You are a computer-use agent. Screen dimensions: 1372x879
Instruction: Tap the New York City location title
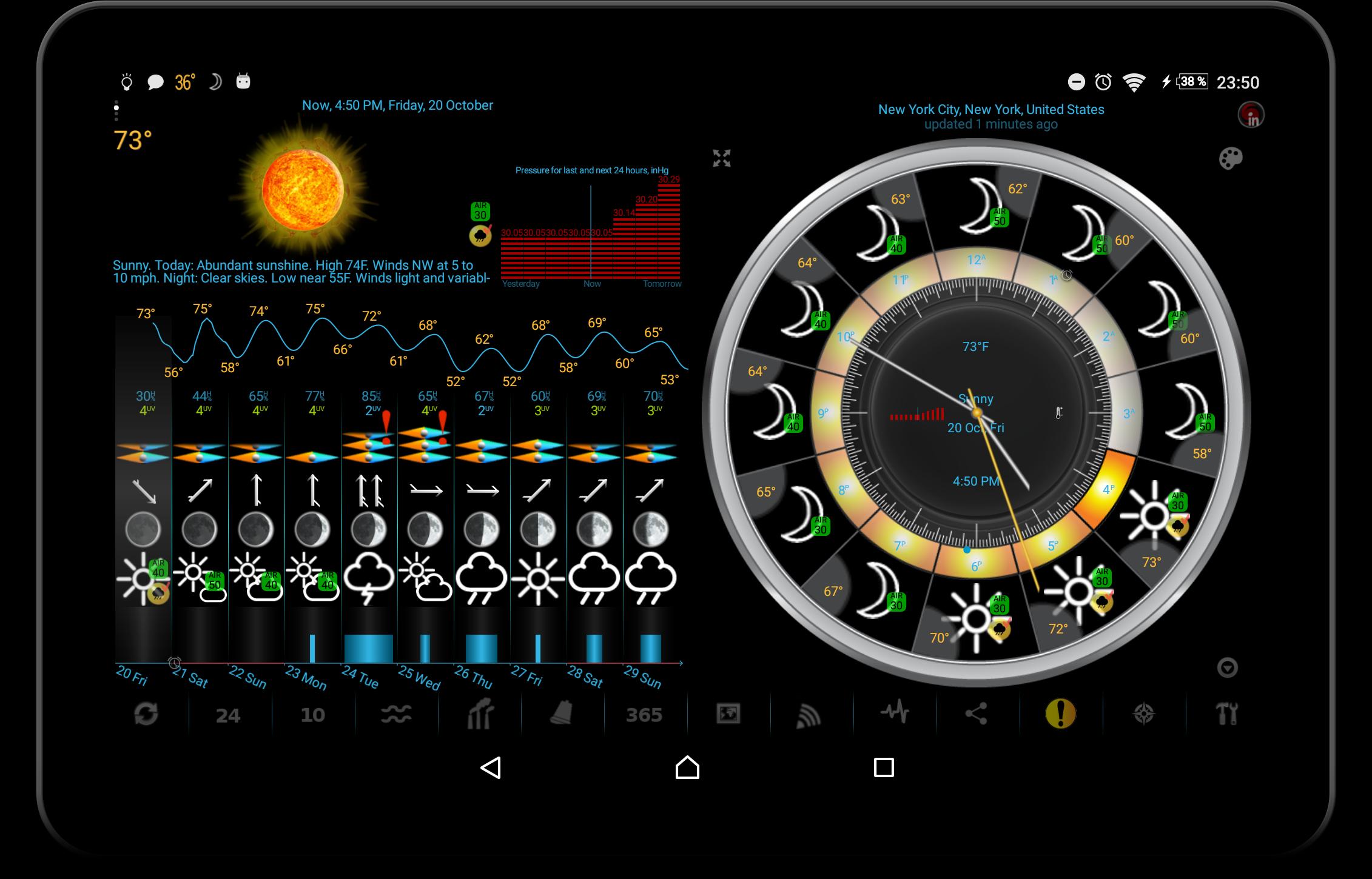[991, 110]
